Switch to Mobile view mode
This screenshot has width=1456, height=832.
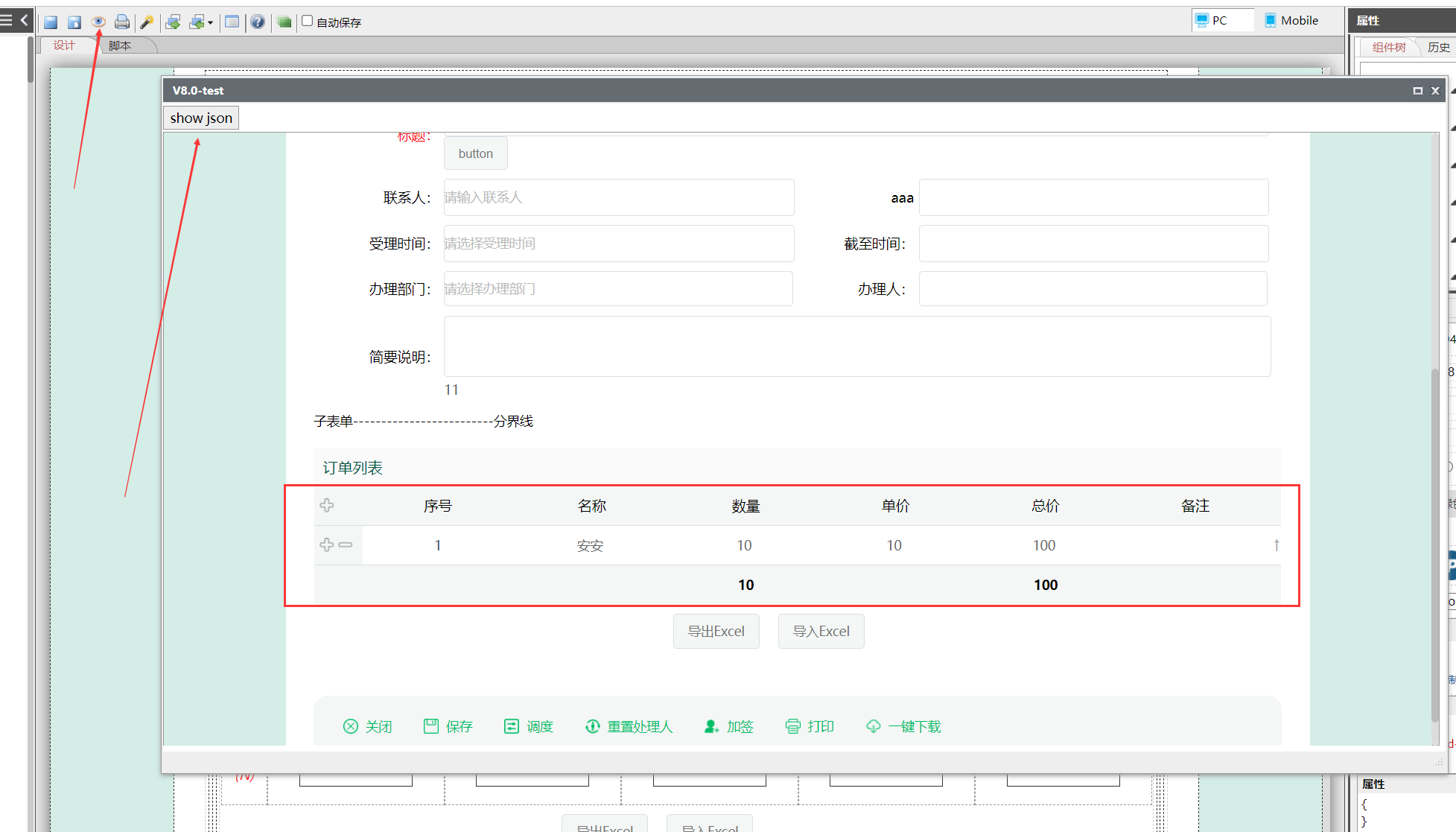point(1291,21)
